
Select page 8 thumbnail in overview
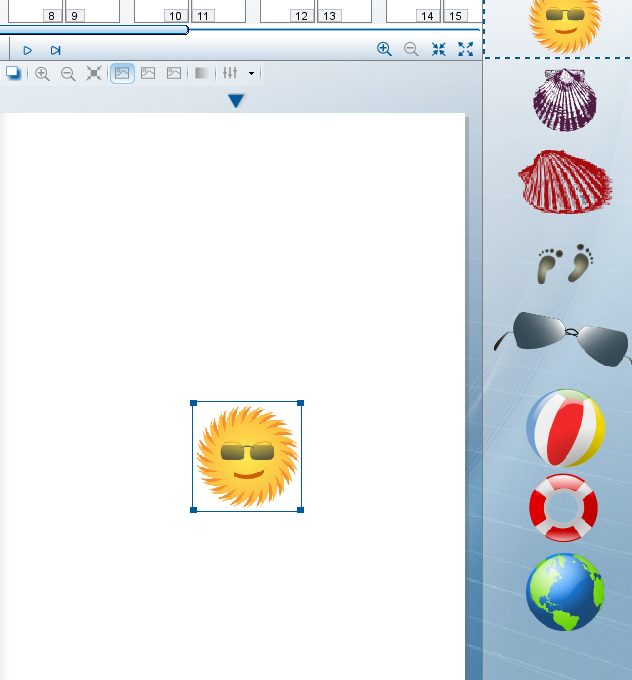[35, 11]
